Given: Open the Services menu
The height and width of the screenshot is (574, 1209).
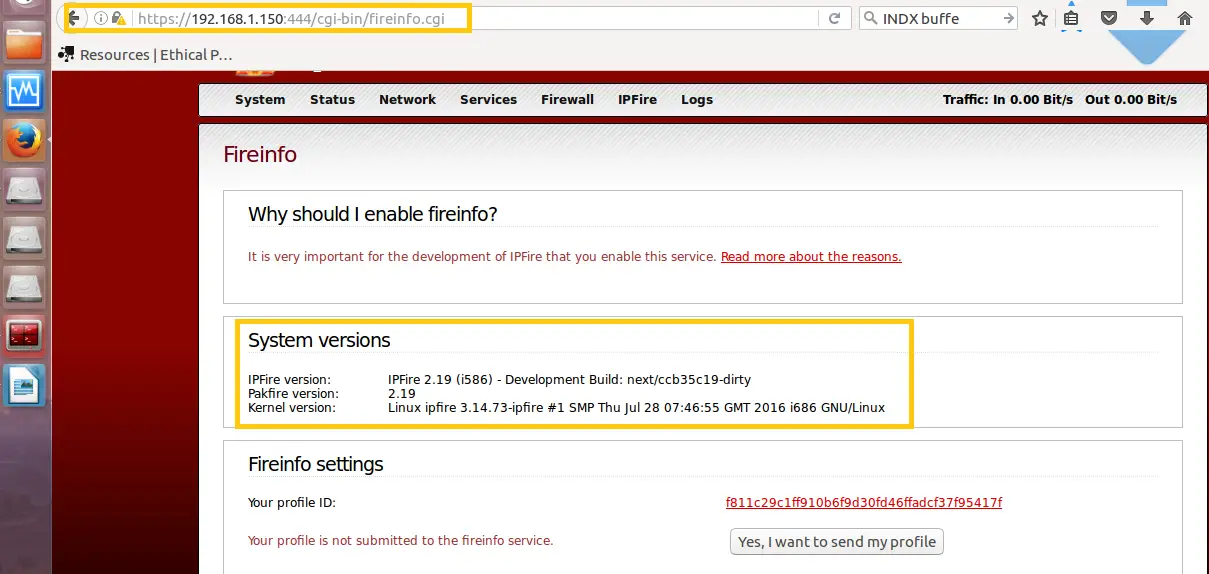Looking at the screenshot, I should point(488,100).
